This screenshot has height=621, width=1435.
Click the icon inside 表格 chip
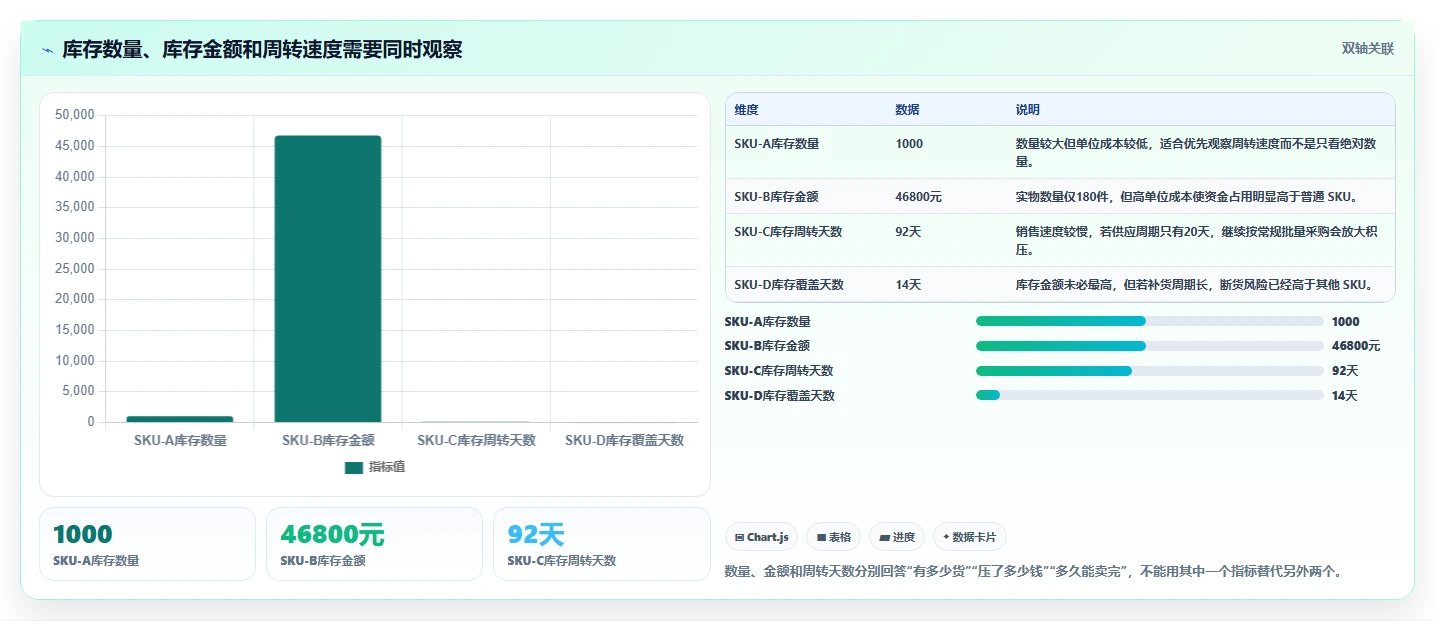coord(821,538)
